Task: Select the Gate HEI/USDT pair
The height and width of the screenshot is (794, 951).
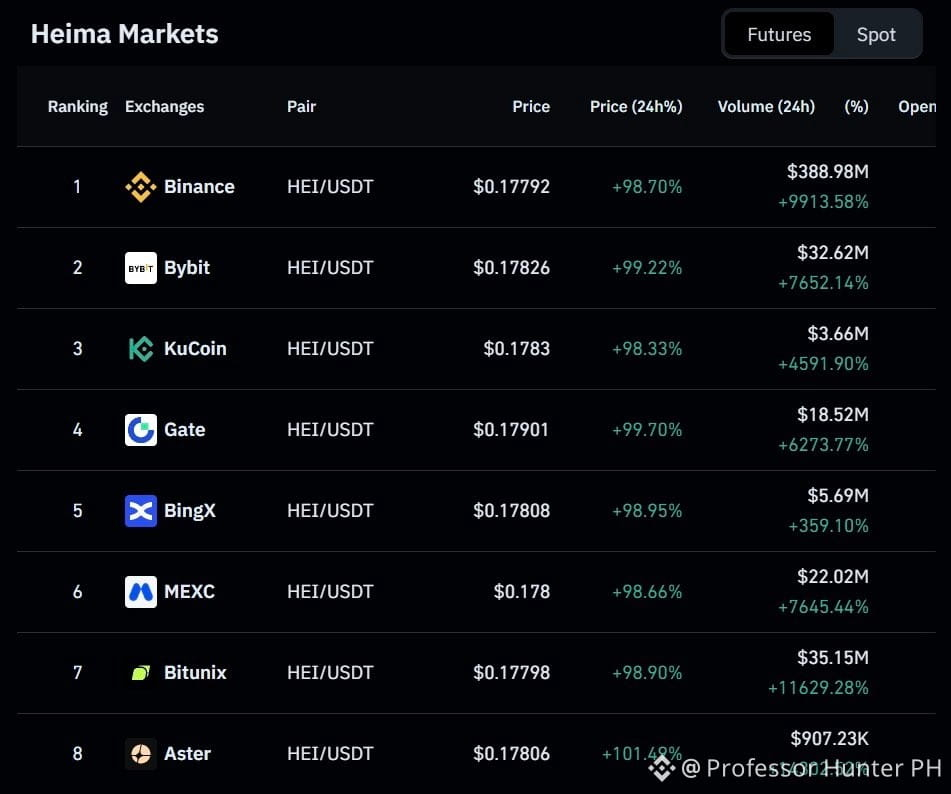Action: coord(330,430)
